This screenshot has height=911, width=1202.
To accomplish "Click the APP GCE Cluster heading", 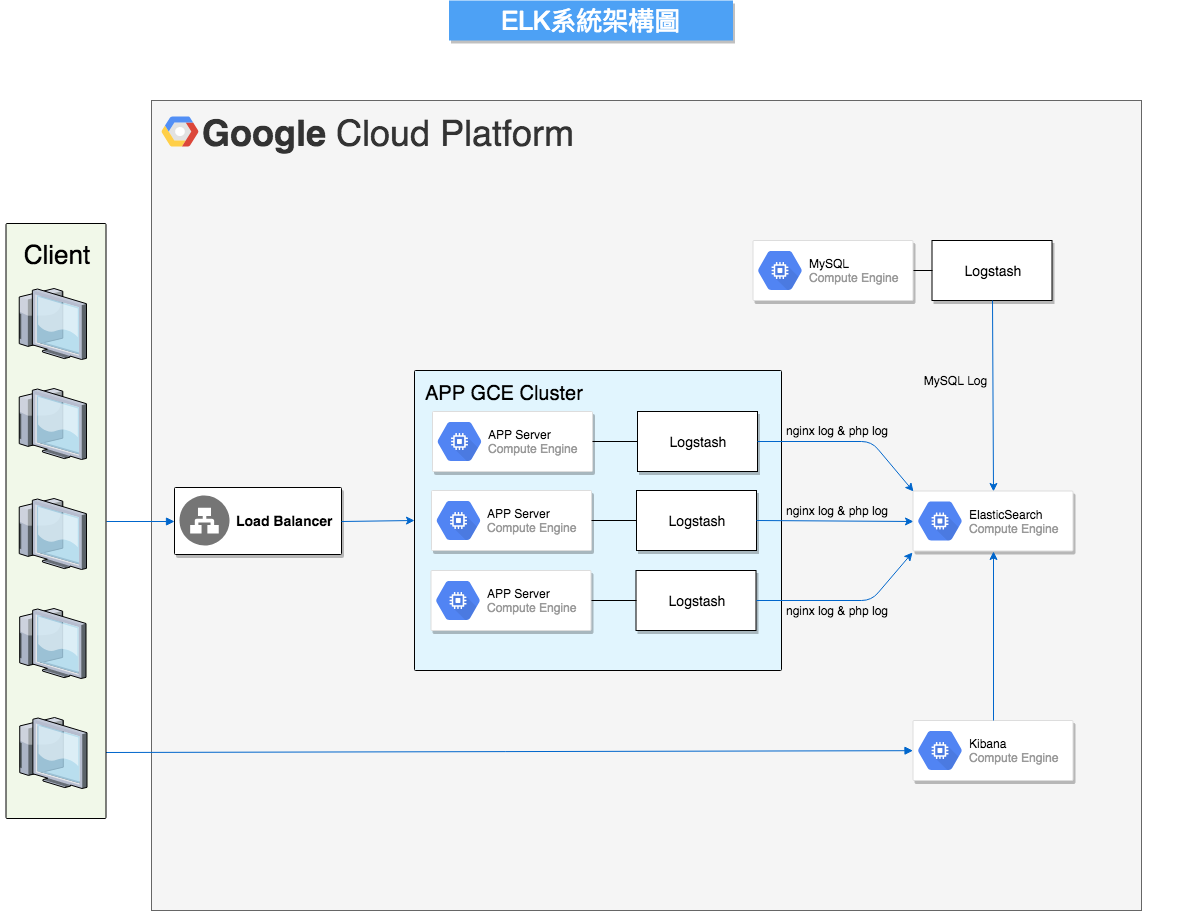I will 504,393.
